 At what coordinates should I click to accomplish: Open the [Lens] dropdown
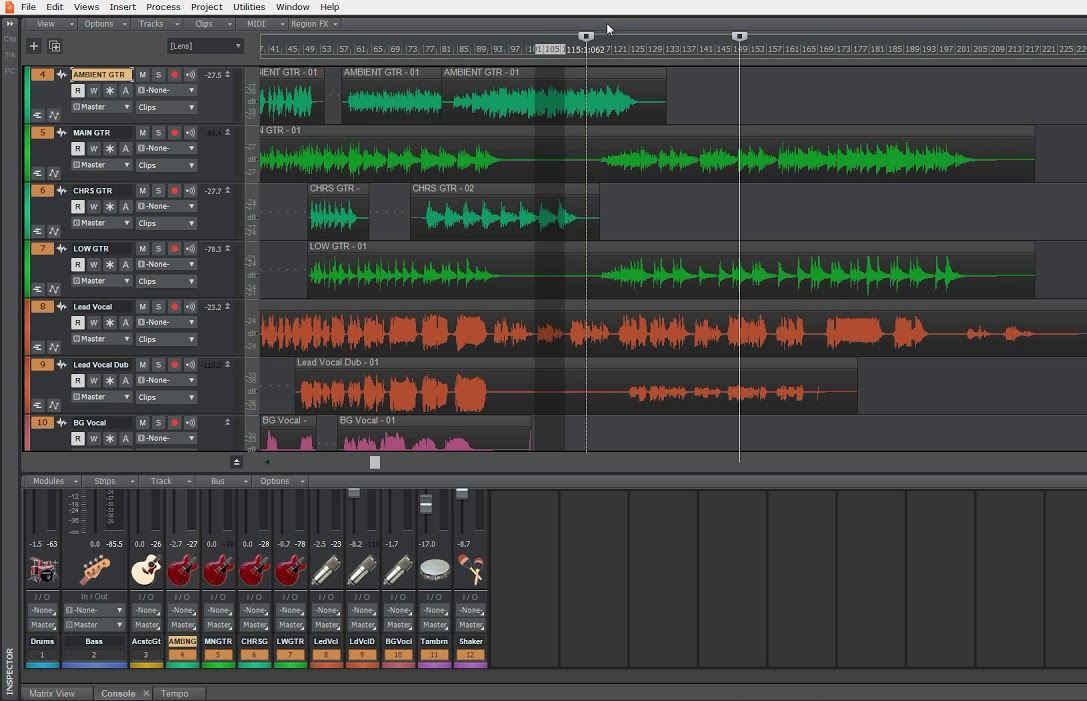(205, 46)
